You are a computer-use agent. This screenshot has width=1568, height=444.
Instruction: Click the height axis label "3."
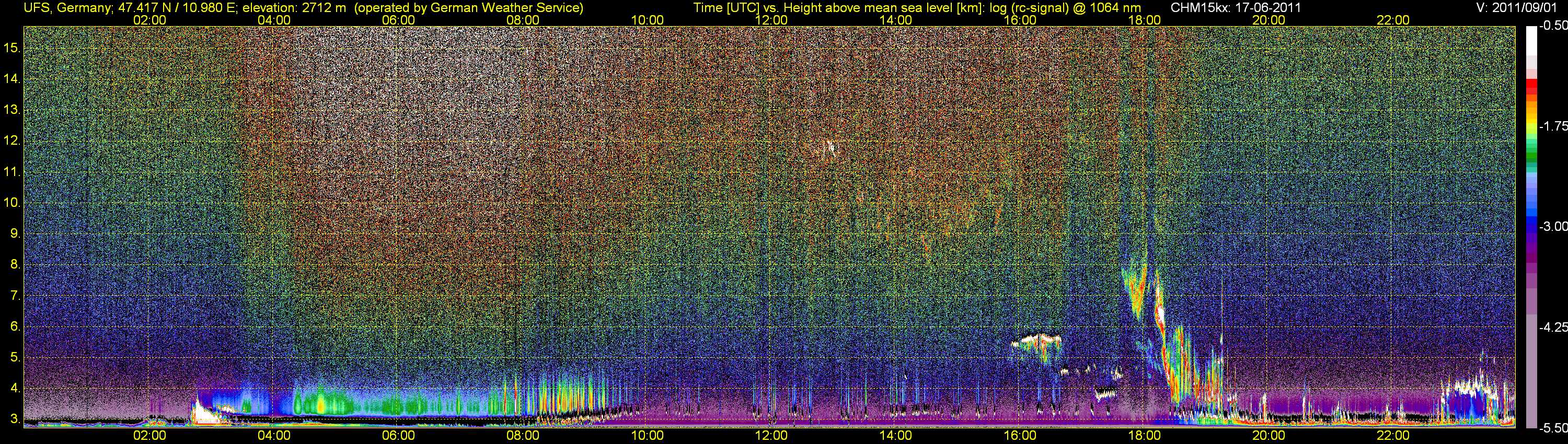[15, 419]
